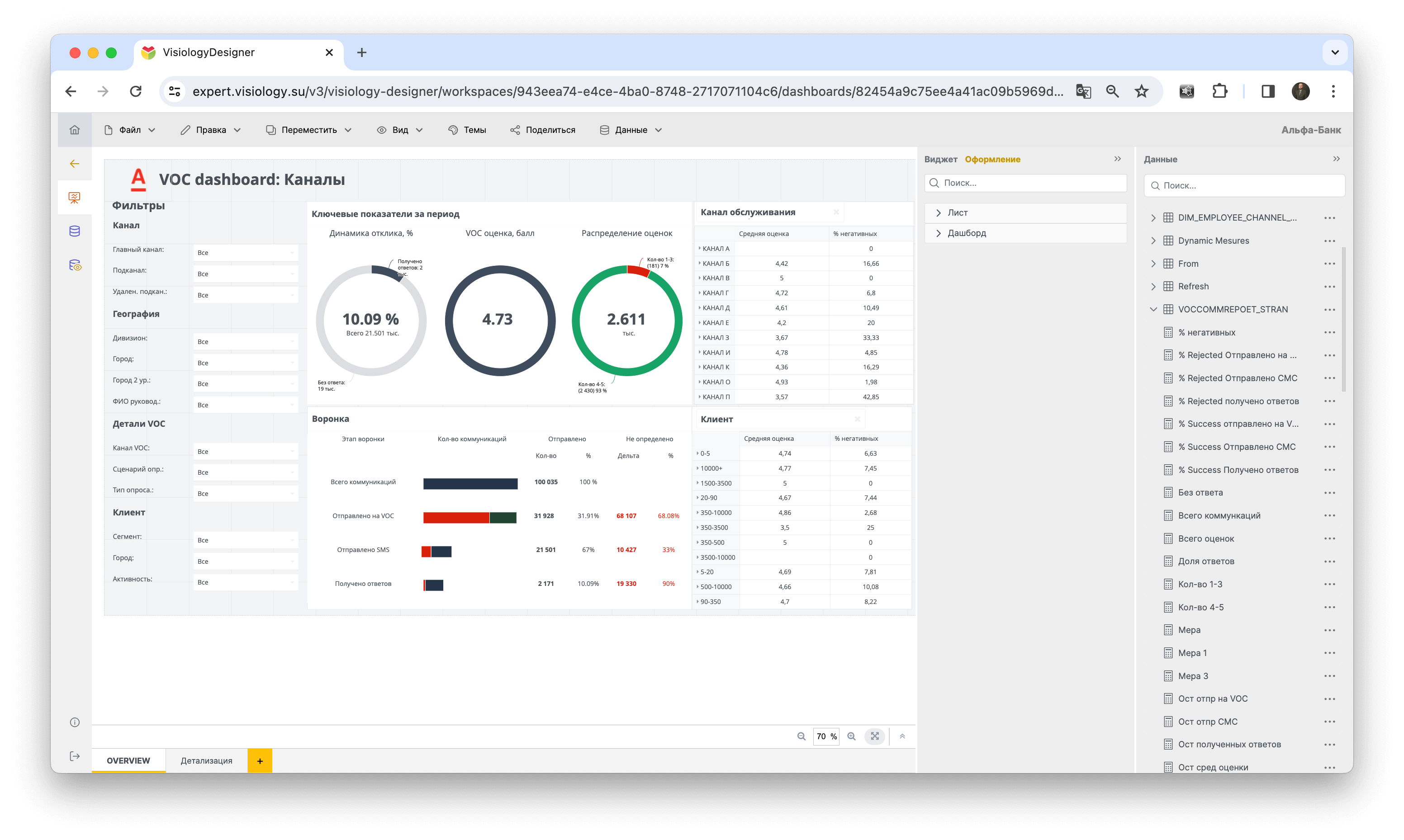Select the Кол-во 4-5 measure
Screen dimensions: 1404x840
tap(1201, 607)
